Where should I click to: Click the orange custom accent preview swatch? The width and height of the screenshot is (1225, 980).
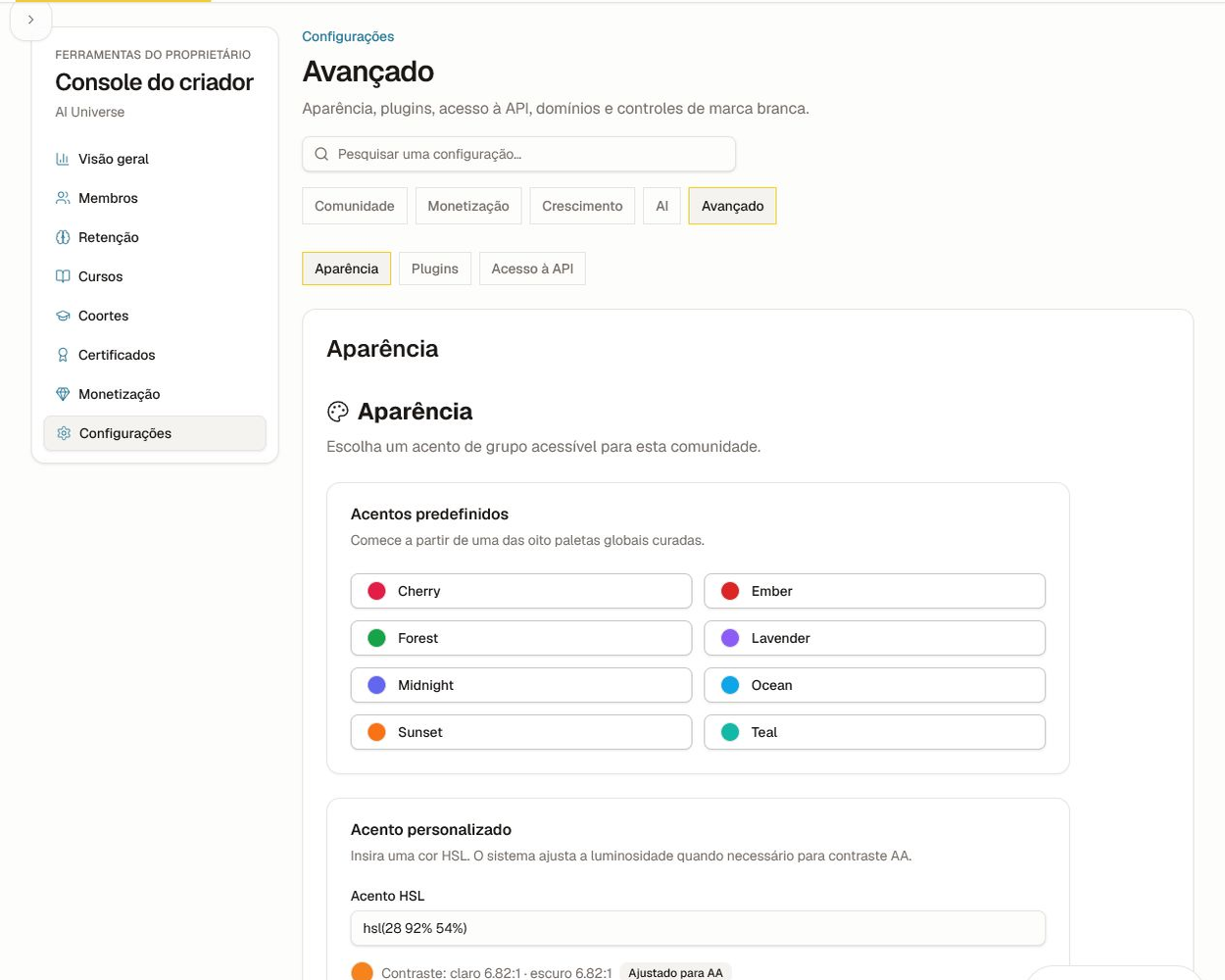tap(362, 972)
